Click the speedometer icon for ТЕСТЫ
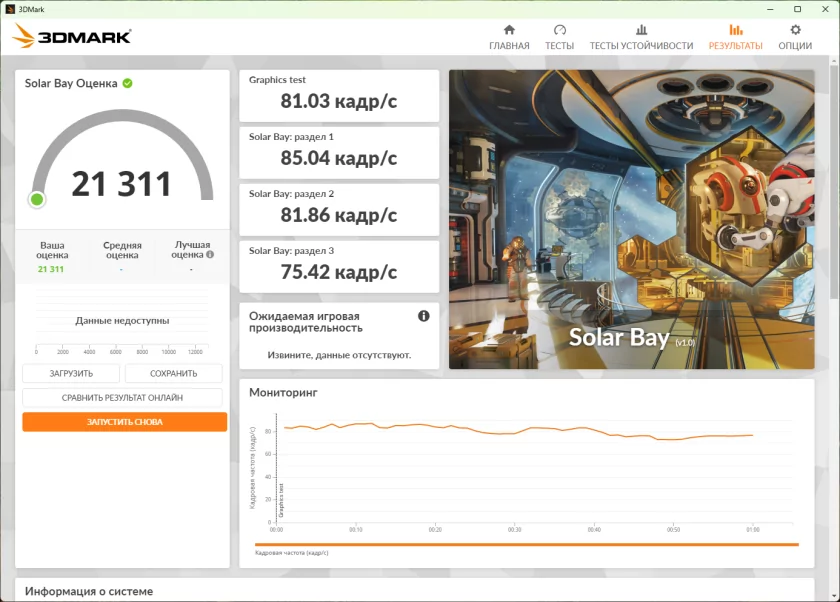Viewport: 840px width, 602px height. 559,30
